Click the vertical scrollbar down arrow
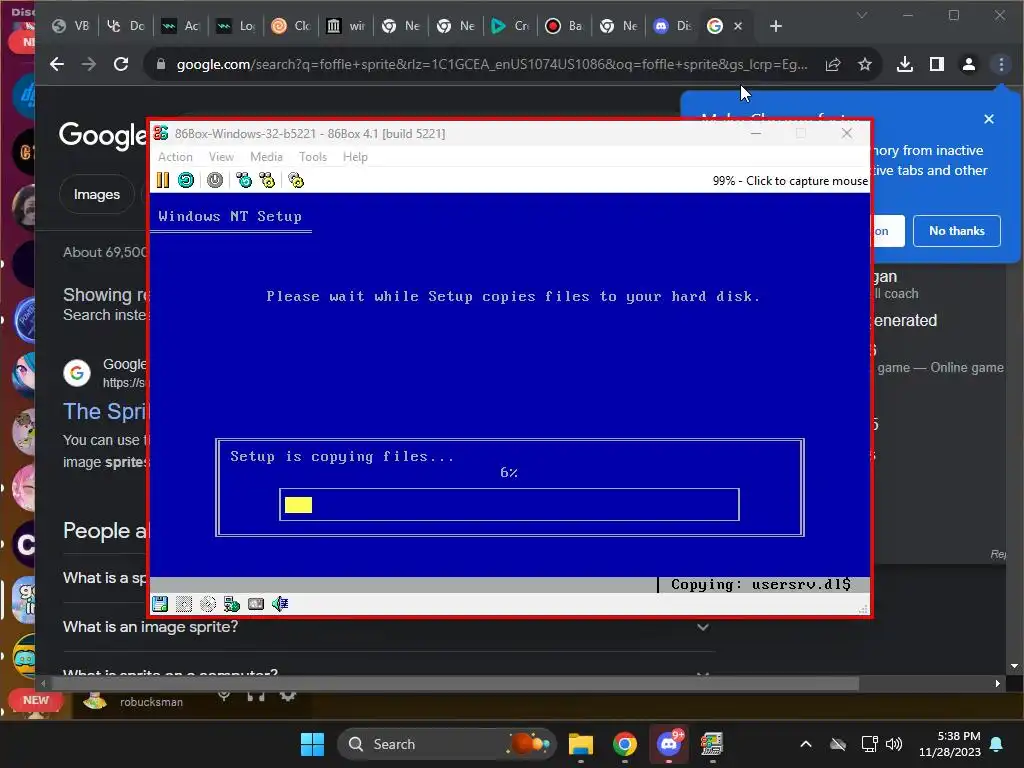1024x768 pixels. (1014, 666)
